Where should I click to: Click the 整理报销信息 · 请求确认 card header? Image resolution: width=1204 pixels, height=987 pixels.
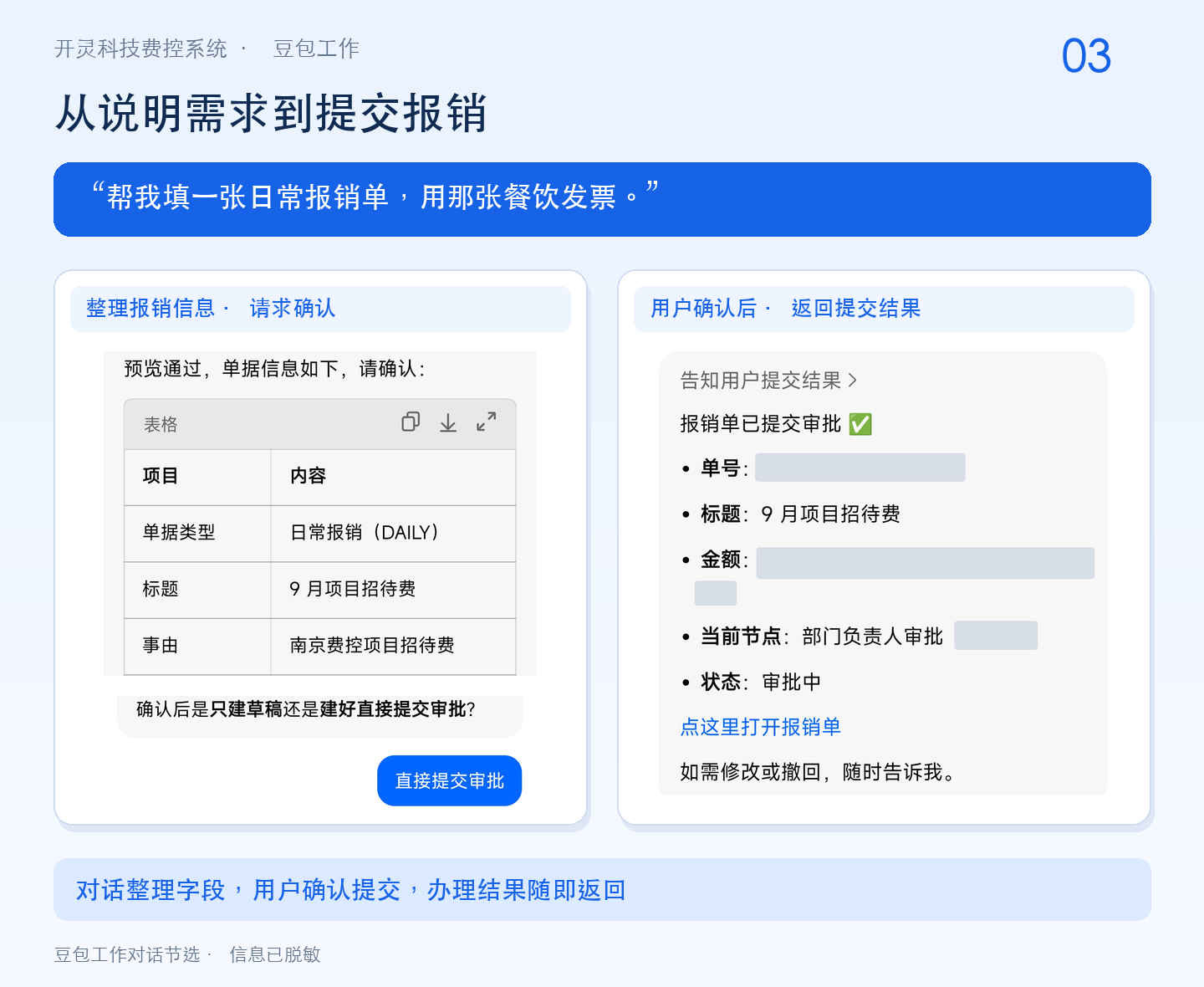coord(320,309)
